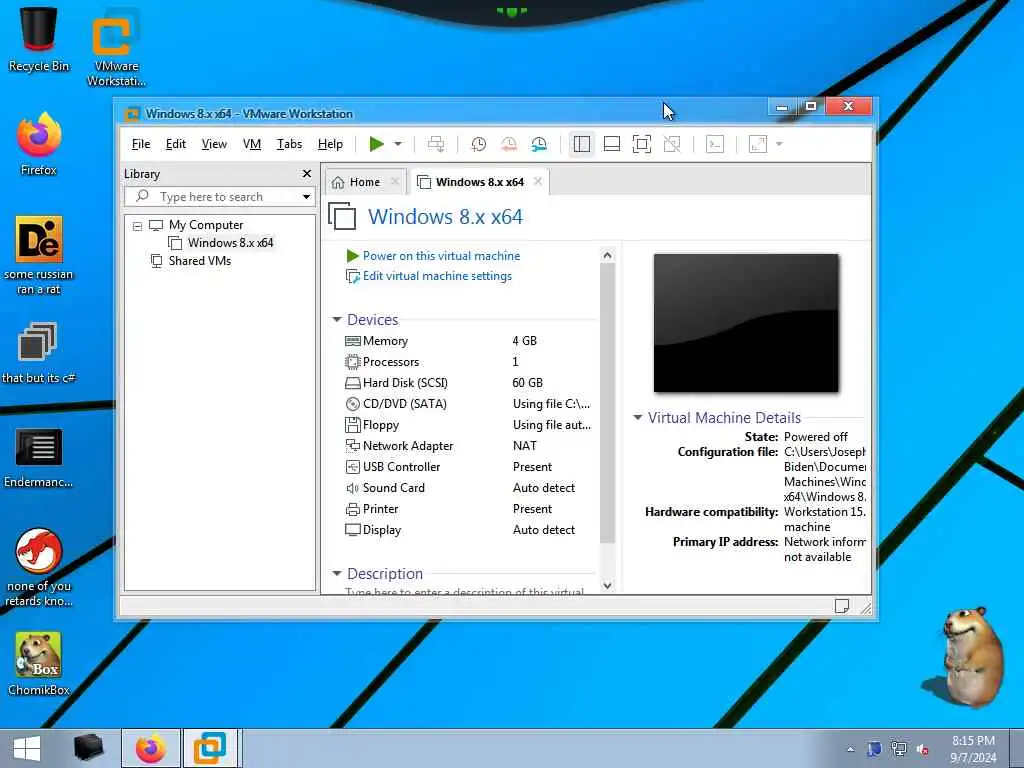Take a snapshot using the clock icon
The image size is (1024, 768).
coord(478,144)
